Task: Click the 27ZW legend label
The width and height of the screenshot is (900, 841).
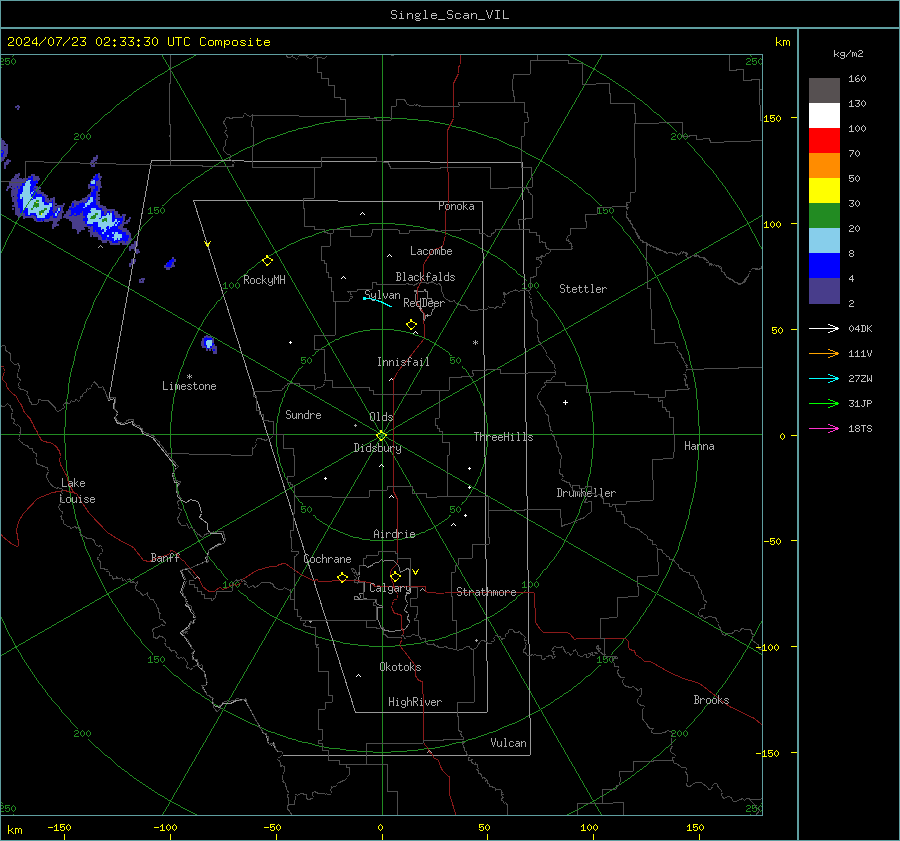Action: click(860, 378)
